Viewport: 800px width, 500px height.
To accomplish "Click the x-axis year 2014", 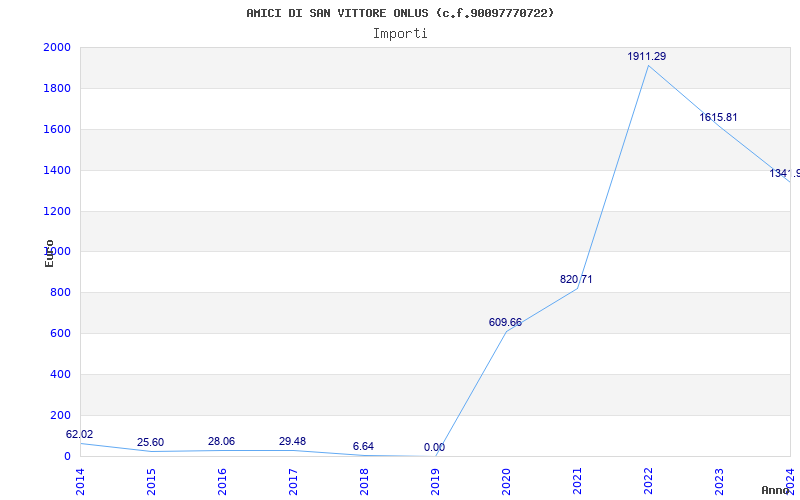I will tap(80, 482).
